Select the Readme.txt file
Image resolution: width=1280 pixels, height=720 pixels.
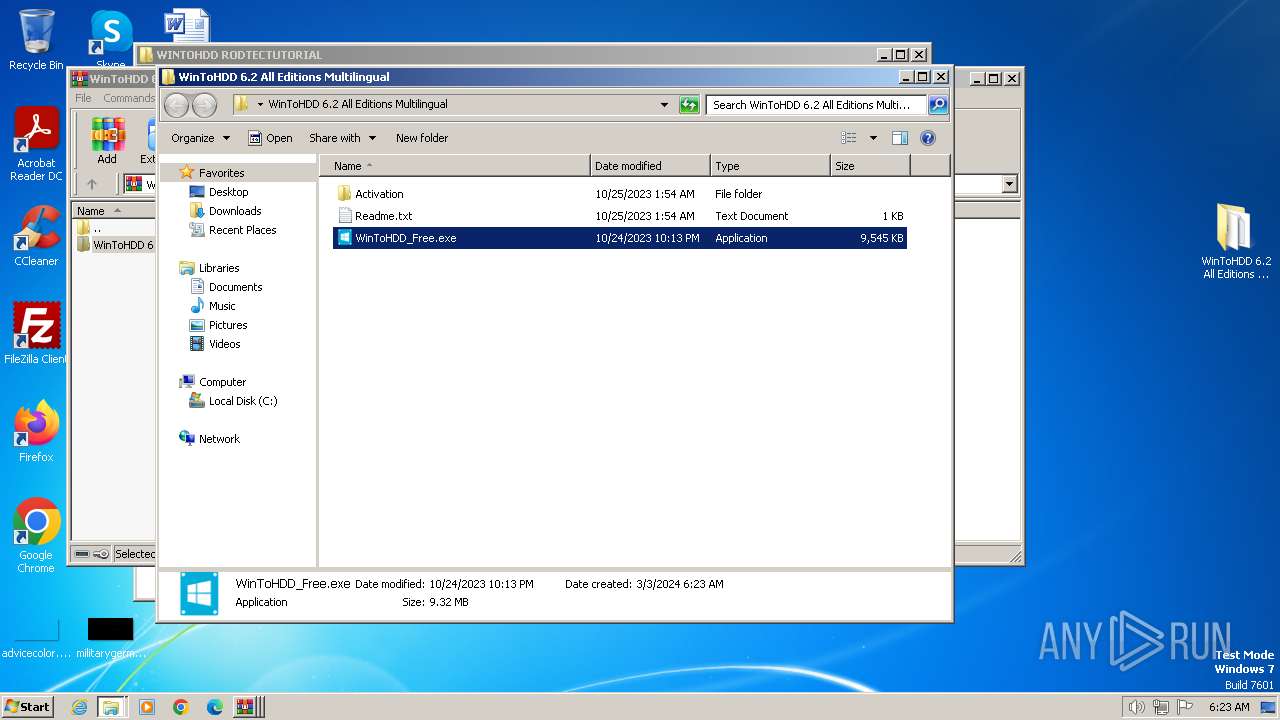click(620, 216)
